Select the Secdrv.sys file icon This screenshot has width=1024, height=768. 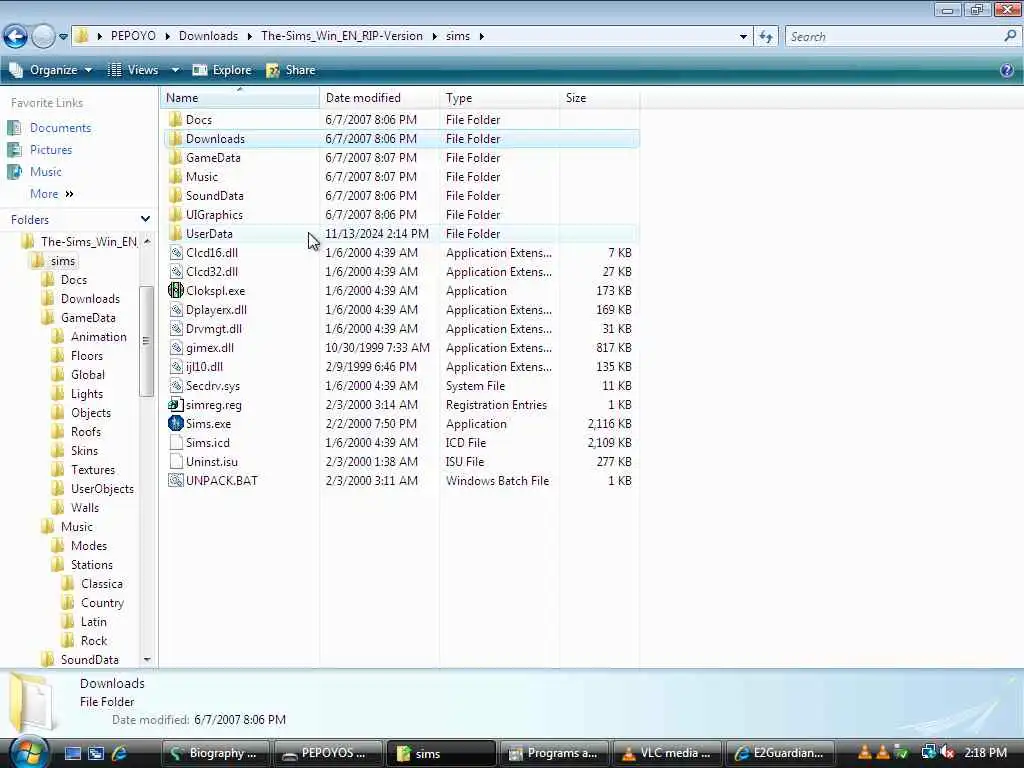click(176, 385)
